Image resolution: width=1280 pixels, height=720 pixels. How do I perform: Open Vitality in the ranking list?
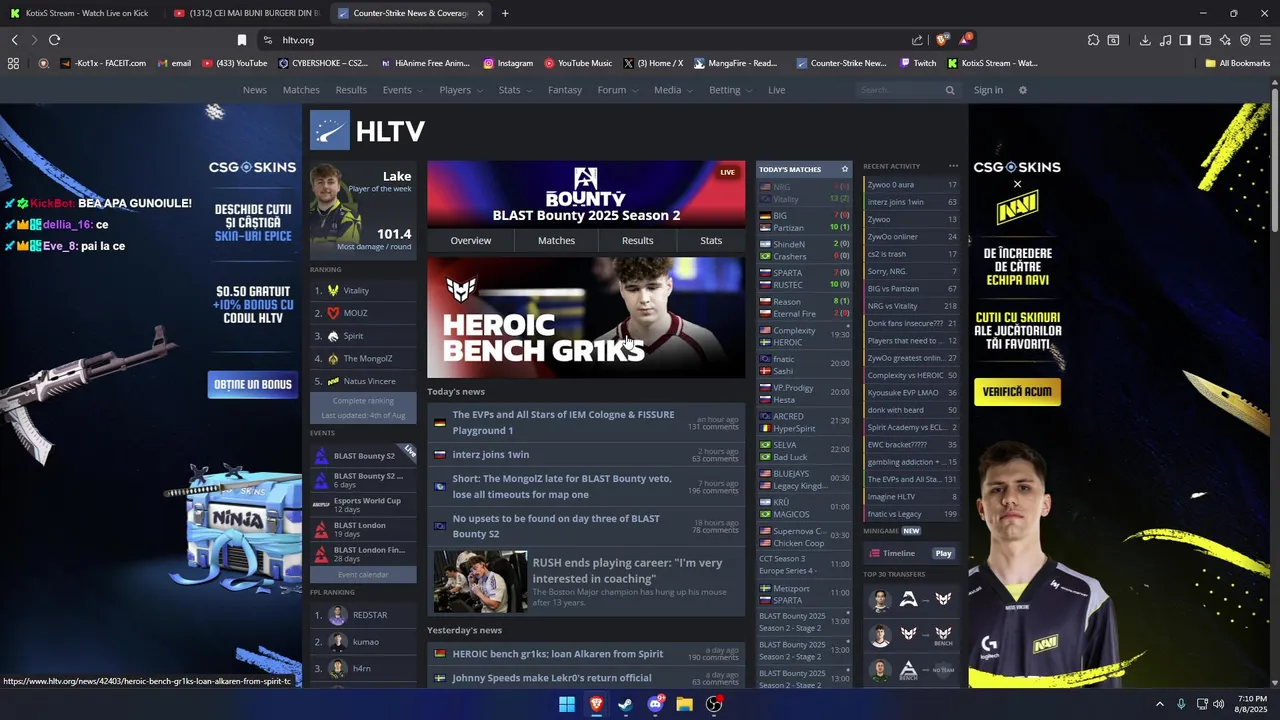pyautogui.click(x=363, y=290)
